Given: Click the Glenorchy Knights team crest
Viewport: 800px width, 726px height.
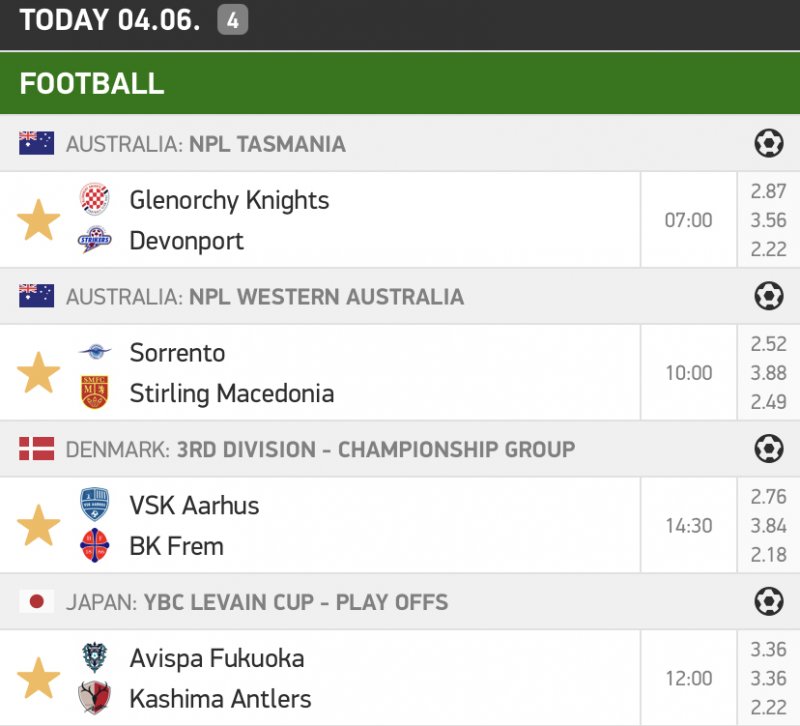Looking at the screenshot, I should click(x=95, y=199).
